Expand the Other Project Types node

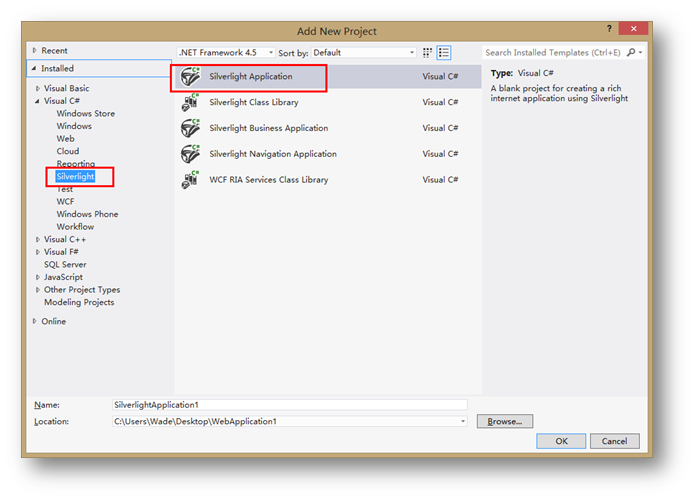tap(38, 289)
